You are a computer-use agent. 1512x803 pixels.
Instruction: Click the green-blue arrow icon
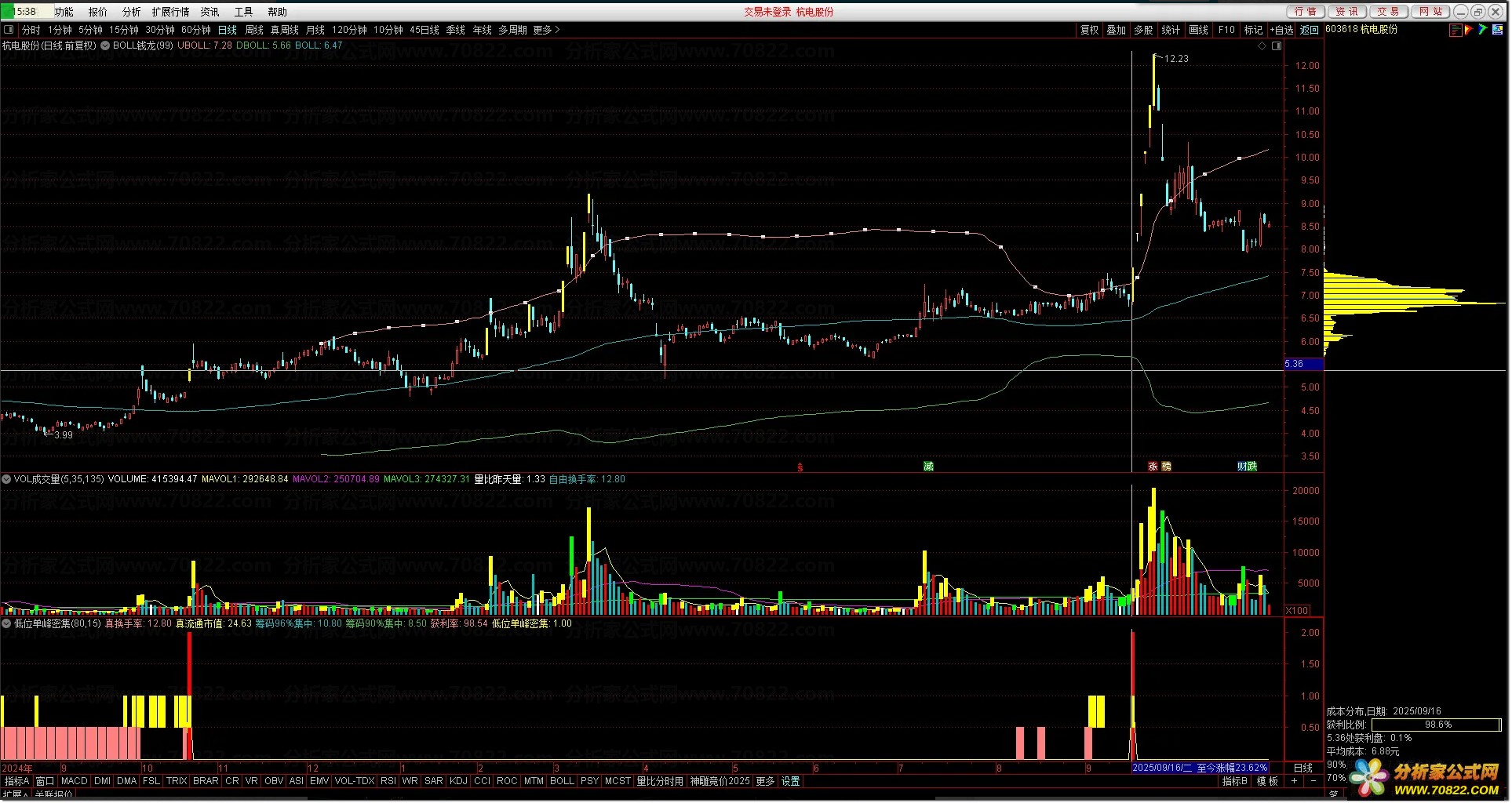[x=1482, y=30]
